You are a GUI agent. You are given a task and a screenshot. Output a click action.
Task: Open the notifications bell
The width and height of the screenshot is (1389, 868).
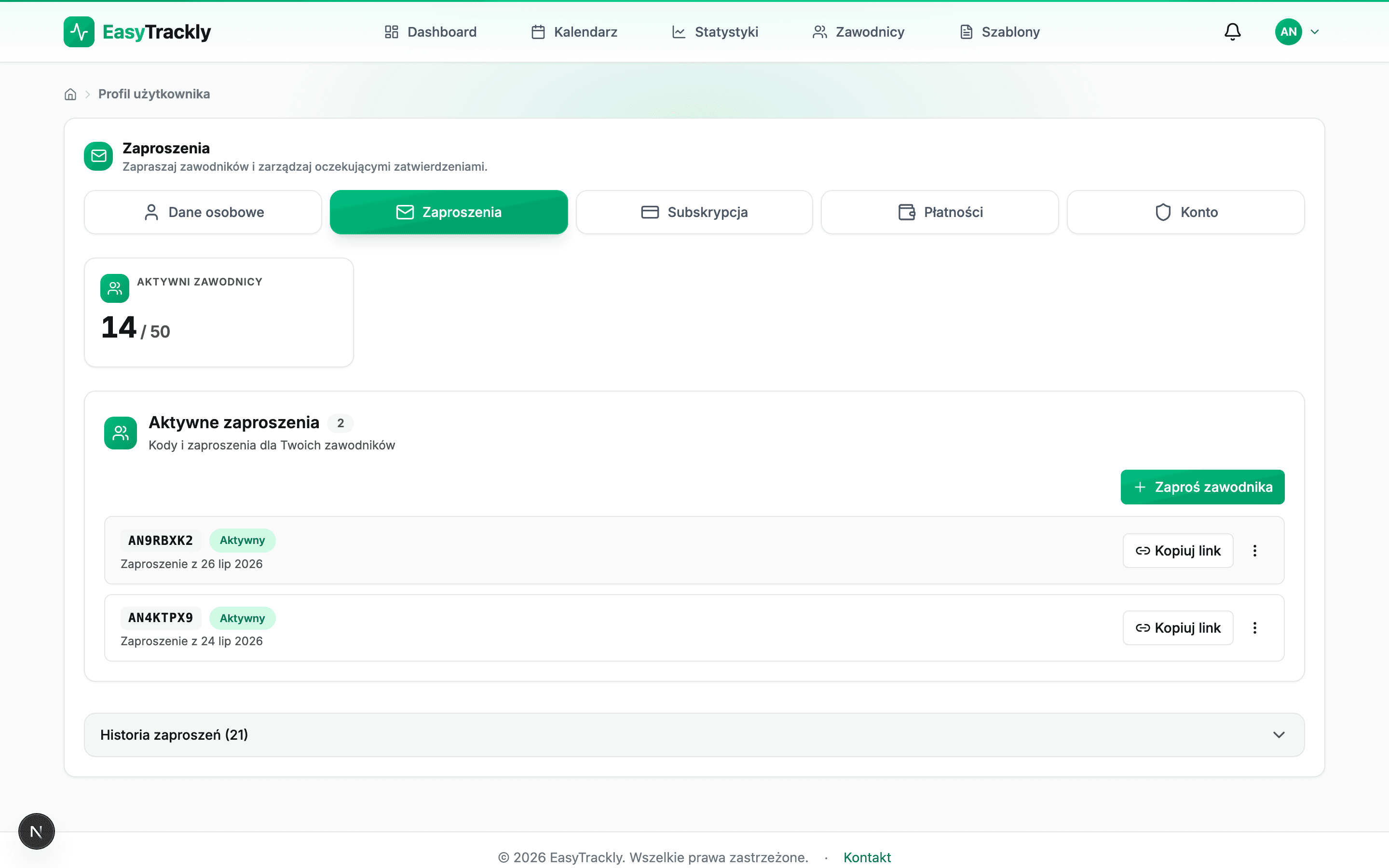tap(1232, 31)
